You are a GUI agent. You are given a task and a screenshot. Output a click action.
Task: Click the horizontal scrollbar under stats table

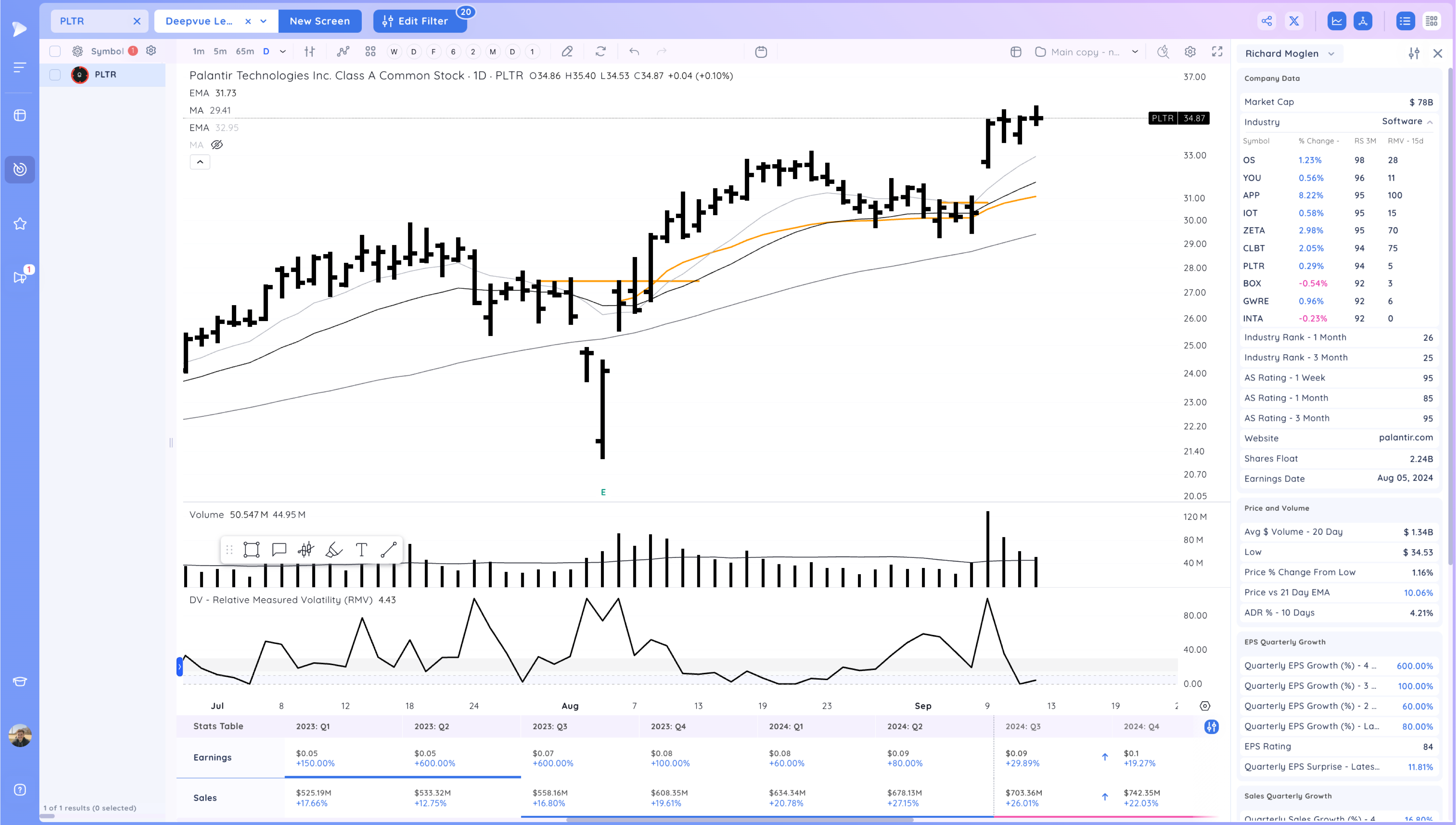coord(740,819)
